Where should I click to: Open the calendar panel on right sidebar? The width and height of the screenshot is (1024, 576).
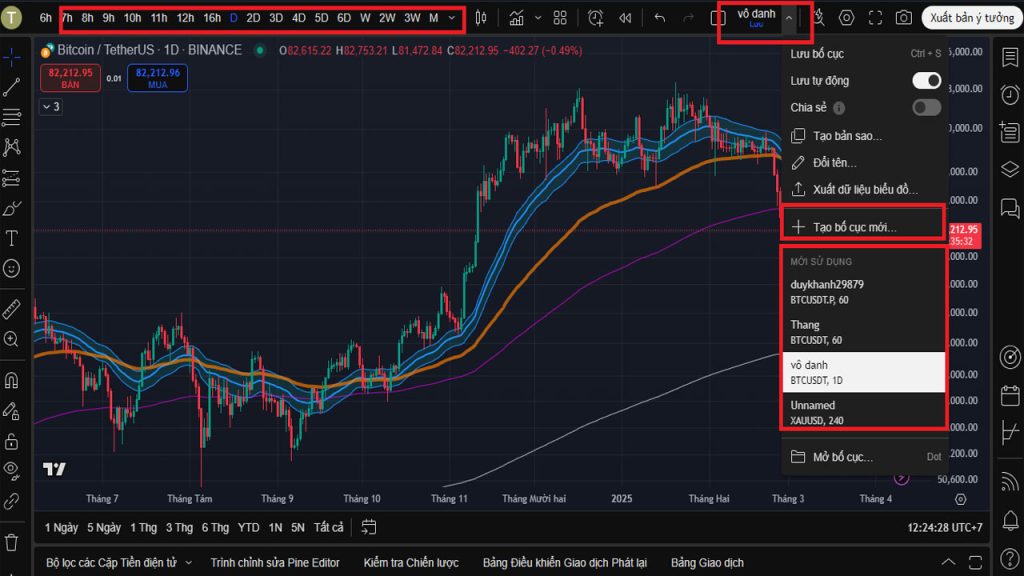click(1010, 395)
